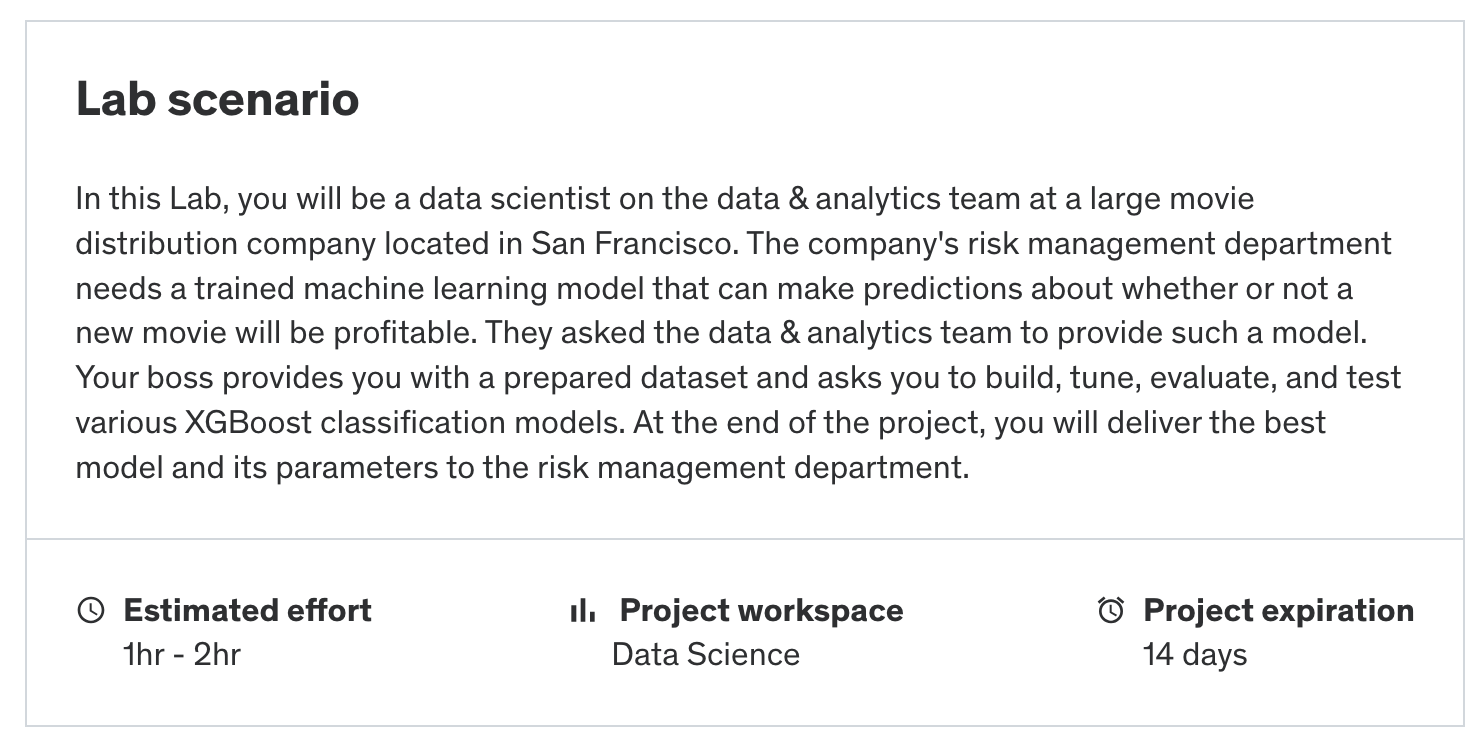Image resolution: width=1484 pixels, height=744 pixels.
Task: Click the clock icon beside Estimated effort
Action: [x=90, y=610]
